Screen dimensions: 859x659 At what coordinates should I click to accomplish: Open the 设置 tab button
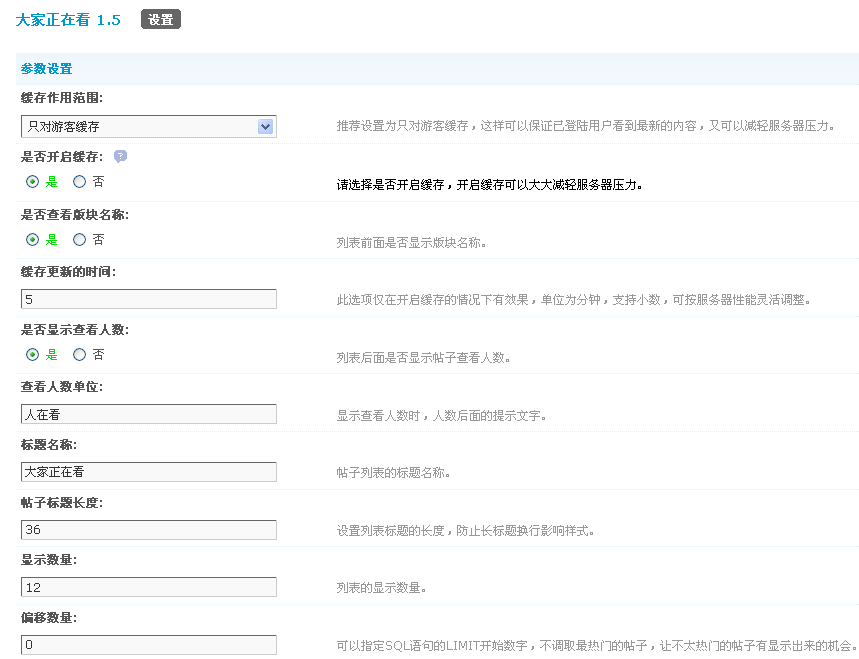[160, 20]
